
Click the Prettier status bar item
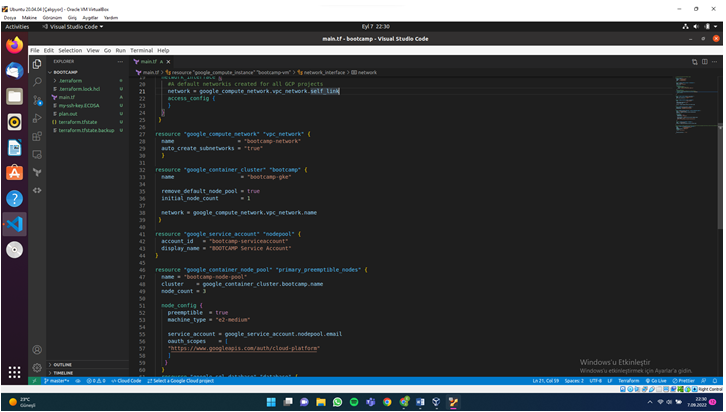coord(683,381)
